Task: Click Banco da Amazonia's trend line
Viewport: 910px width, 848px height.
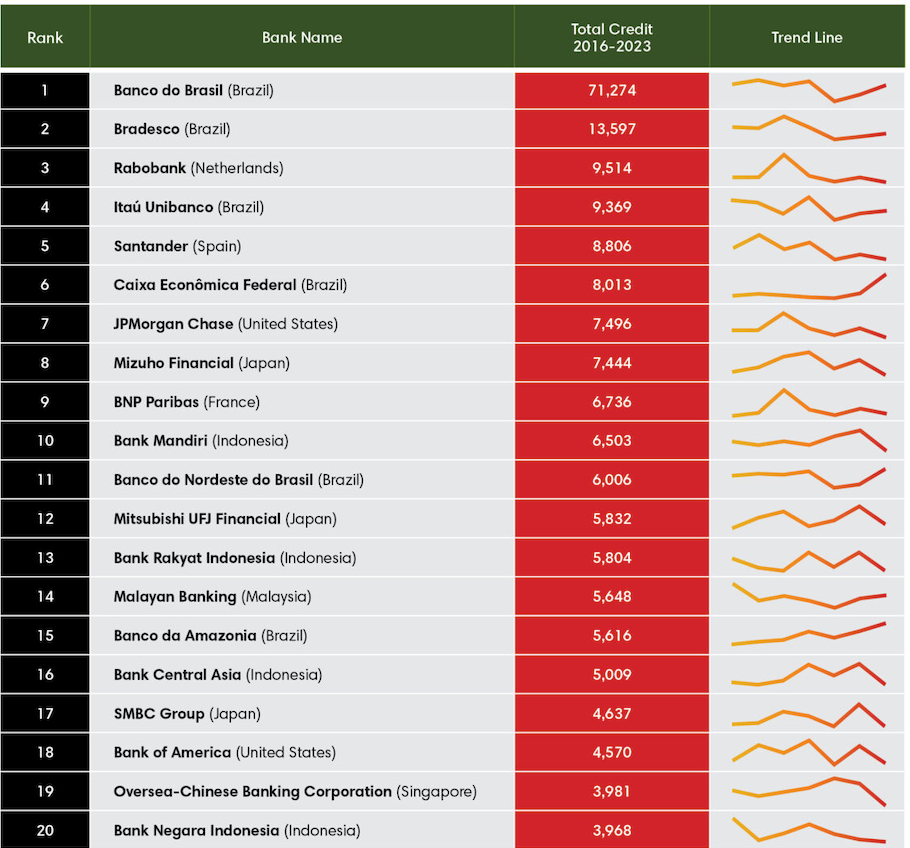Action: (x=808, y=634)
